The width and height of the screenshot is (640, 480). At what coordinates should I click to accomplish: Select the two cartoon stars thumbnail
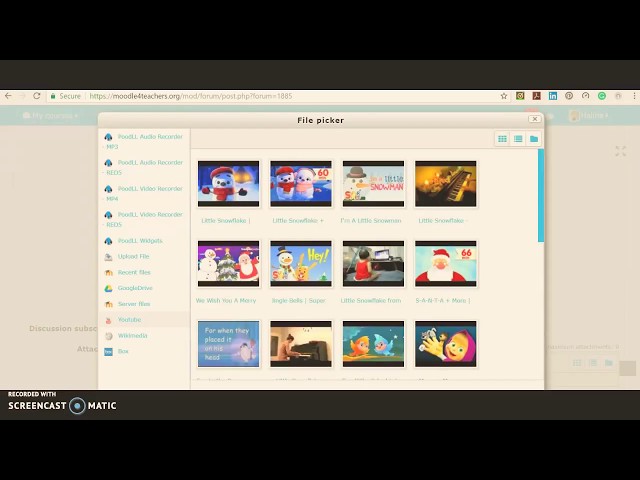373,344
